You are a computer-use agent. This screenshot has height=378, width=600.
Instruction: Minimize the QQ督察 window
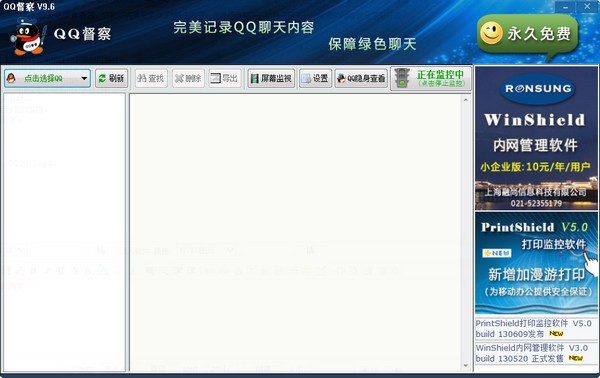(565, 7)
